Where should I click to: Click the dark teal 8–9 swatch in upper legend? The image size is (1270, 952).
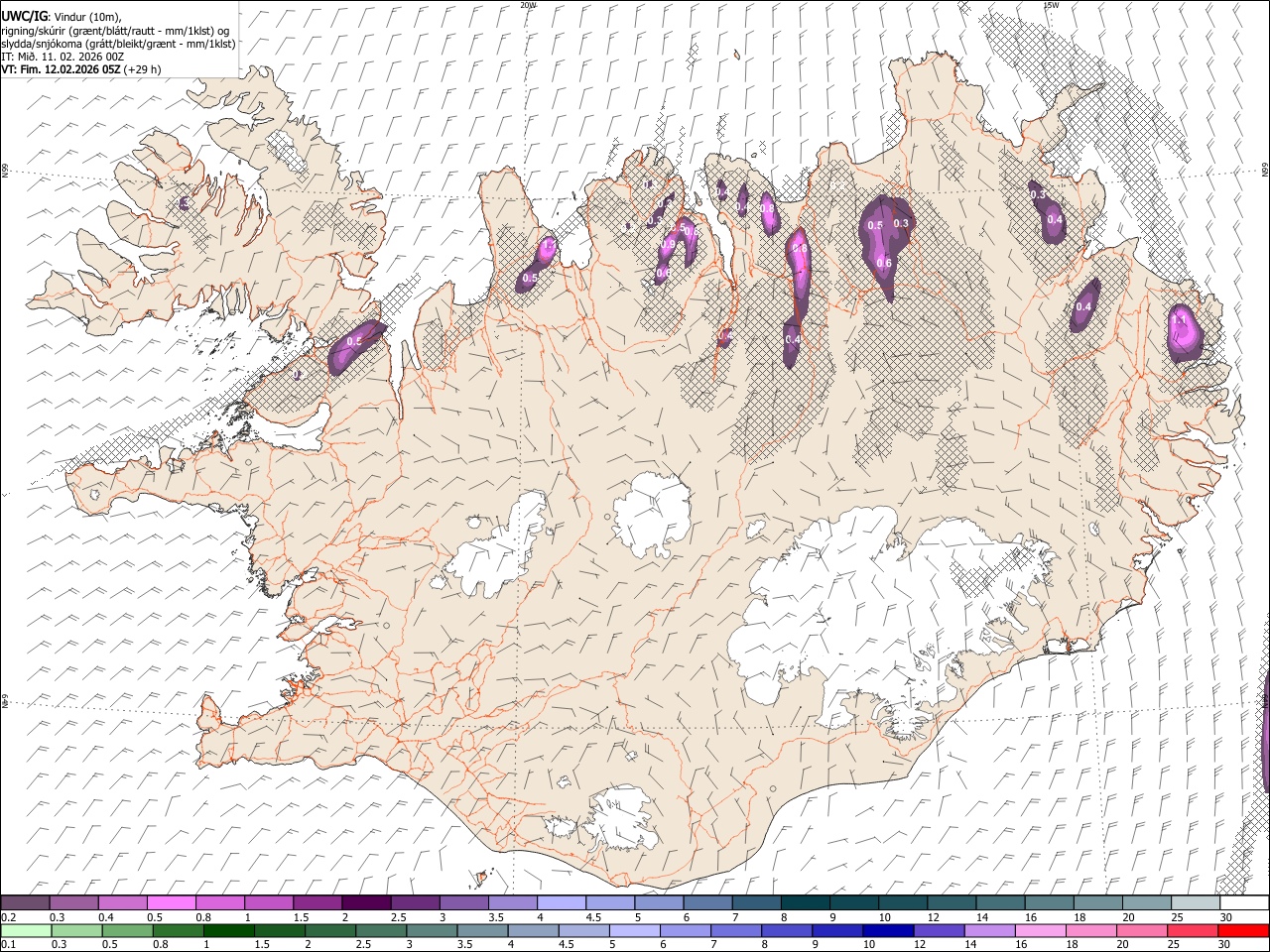(x=805, y=903)
